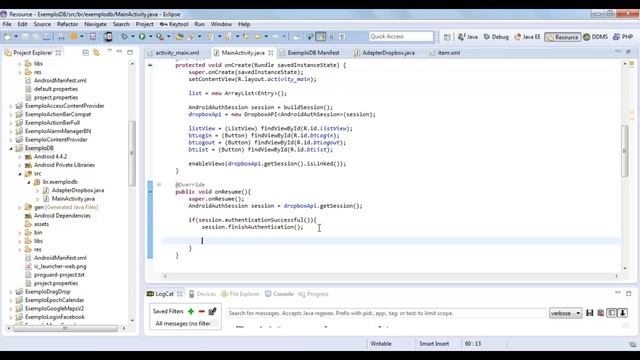Viewport: 640px width, 360px height.
Task: Minimize the LogCat panel
Action: pos(618,293)
